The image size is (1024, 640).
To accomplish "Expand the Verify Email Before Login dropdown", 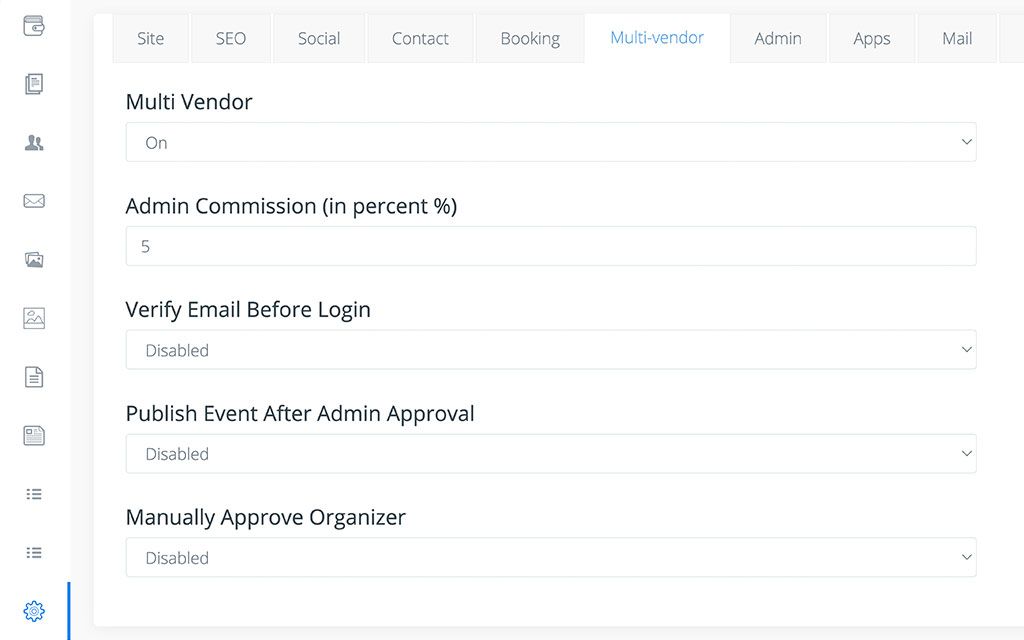I will 551,350.
